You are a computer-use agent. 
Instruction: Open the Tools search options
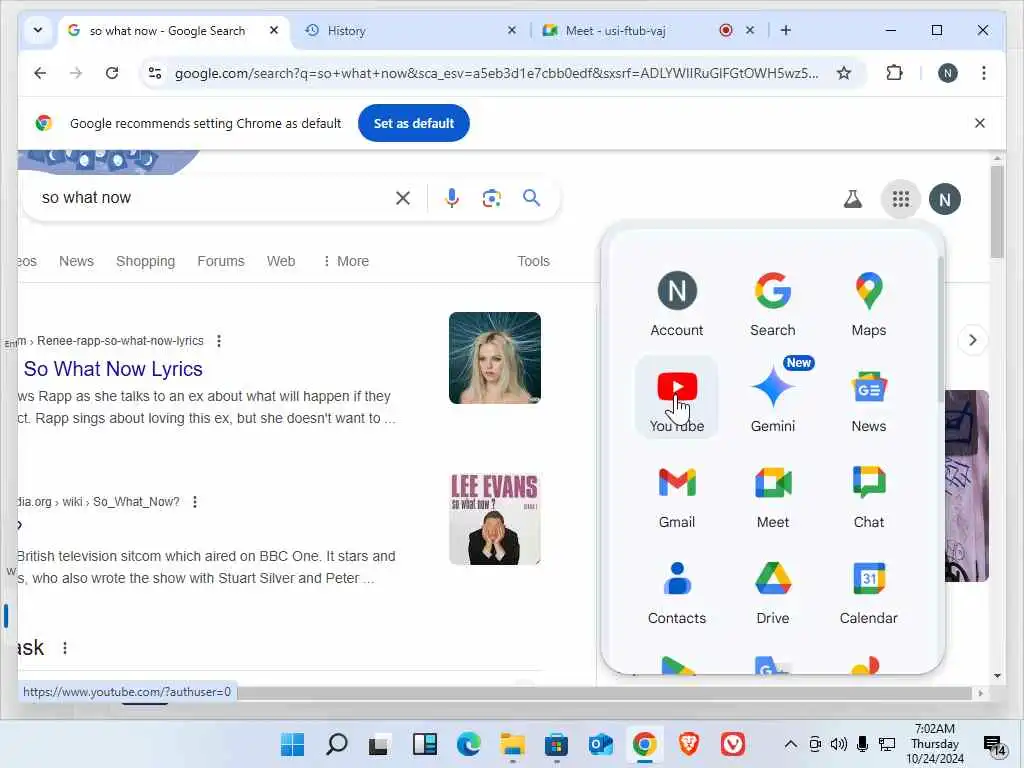pos(534,261)
